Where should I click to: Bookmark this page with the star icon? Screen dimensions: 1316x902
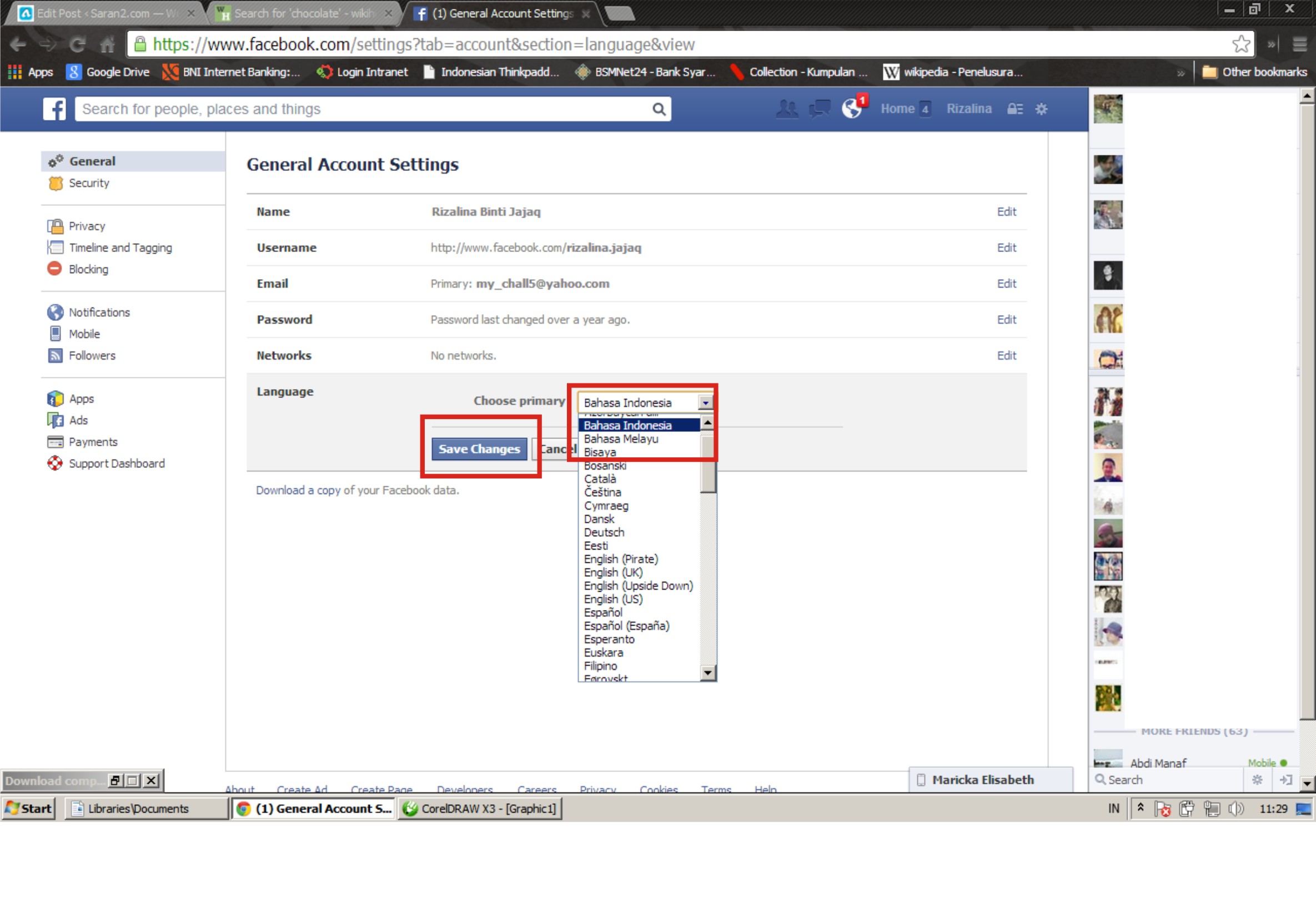click(x=1240, y=44)
